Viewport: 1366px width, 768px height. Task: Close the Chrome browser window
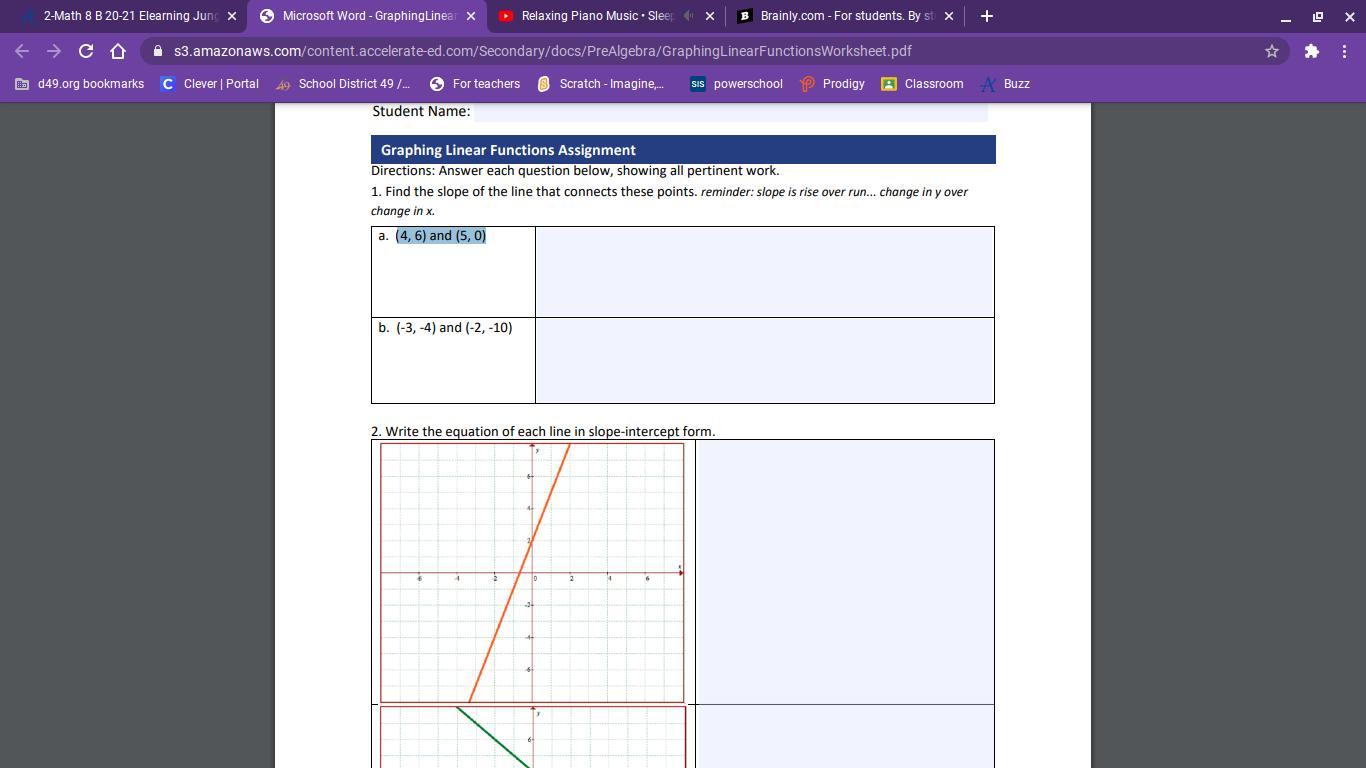pos(1349,16)
